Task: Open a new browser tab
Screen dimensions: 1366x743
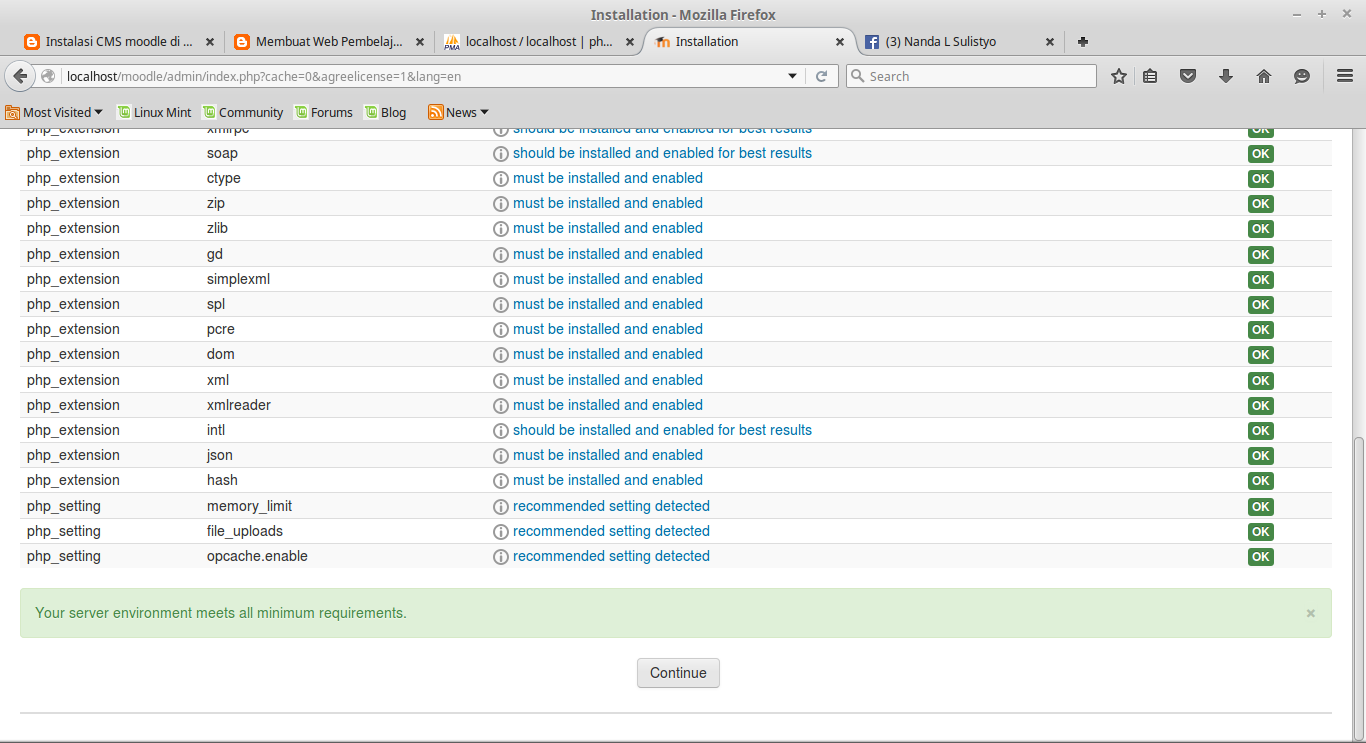Action: pos(1082,41)
